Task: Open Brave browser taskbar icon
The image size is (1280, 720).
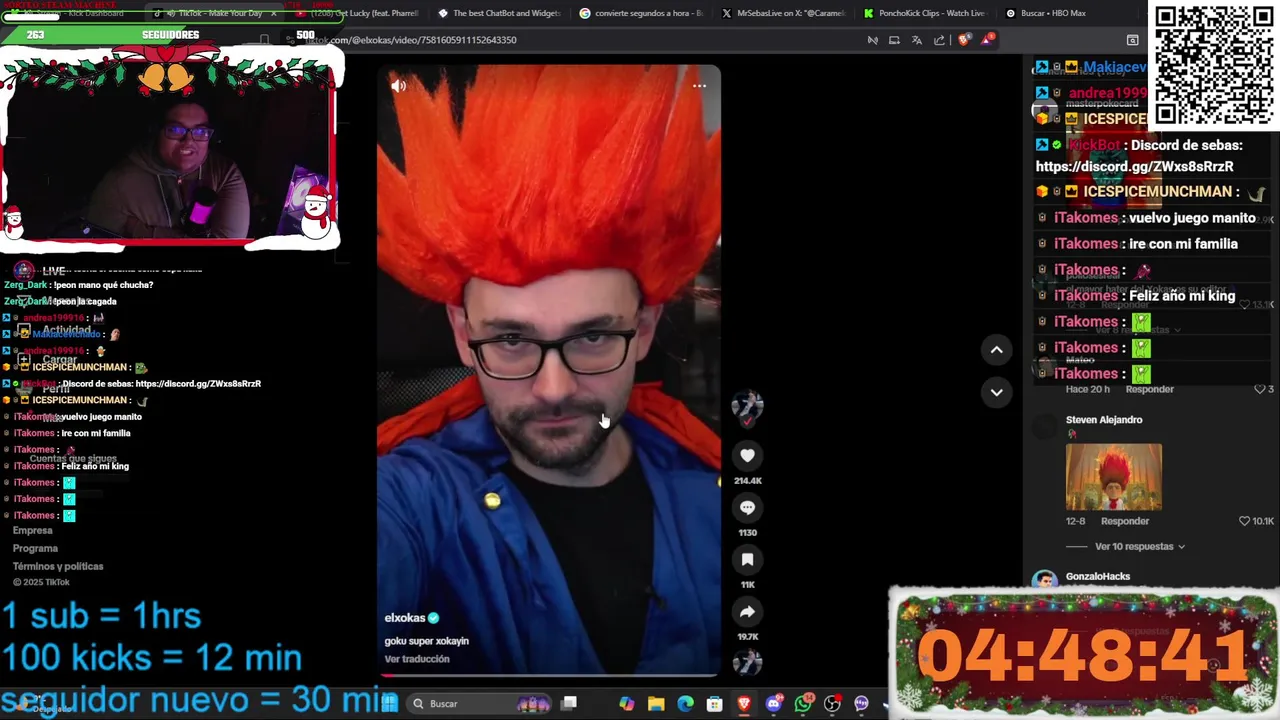Action: [x=744, y=704]
